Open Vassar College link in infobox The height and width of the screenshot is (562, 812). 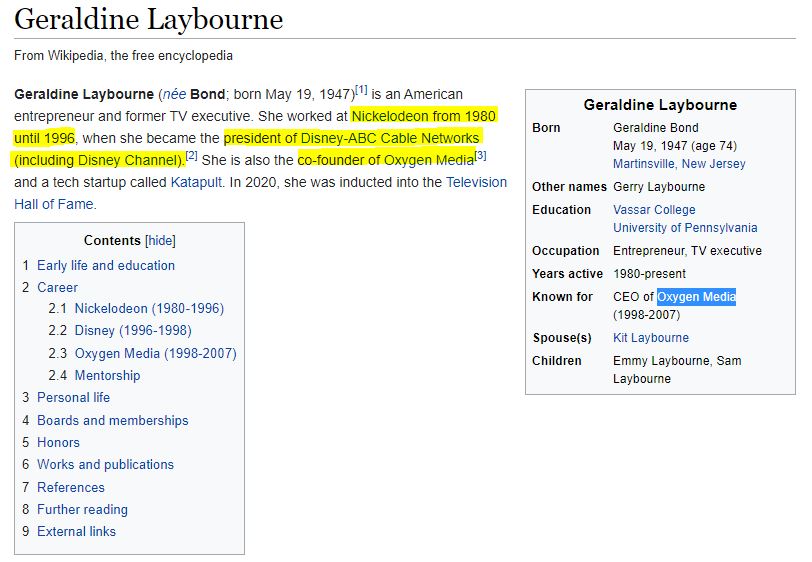pyautogui.click(x=654, y=210)
